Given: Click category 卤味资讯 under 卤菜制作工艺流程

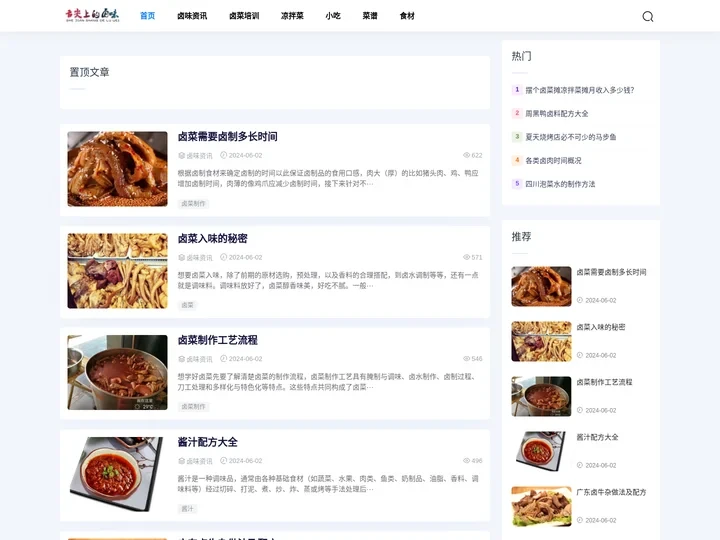Looking at the screenshot, I should click(x=199, y=359).
